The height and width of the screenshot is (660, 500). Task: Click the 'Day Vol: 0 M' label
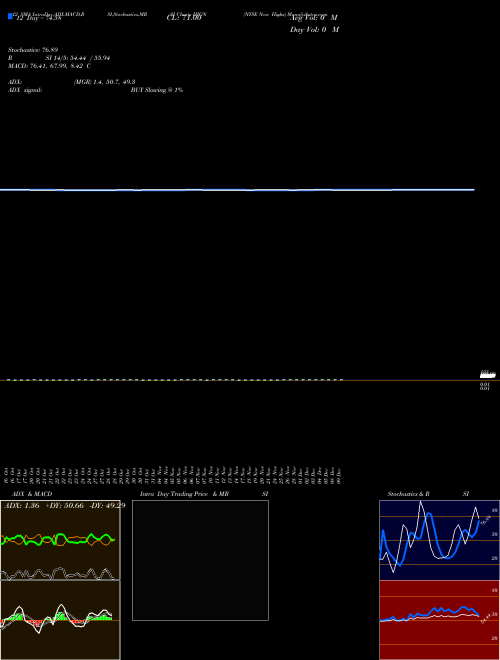(314, 30)
